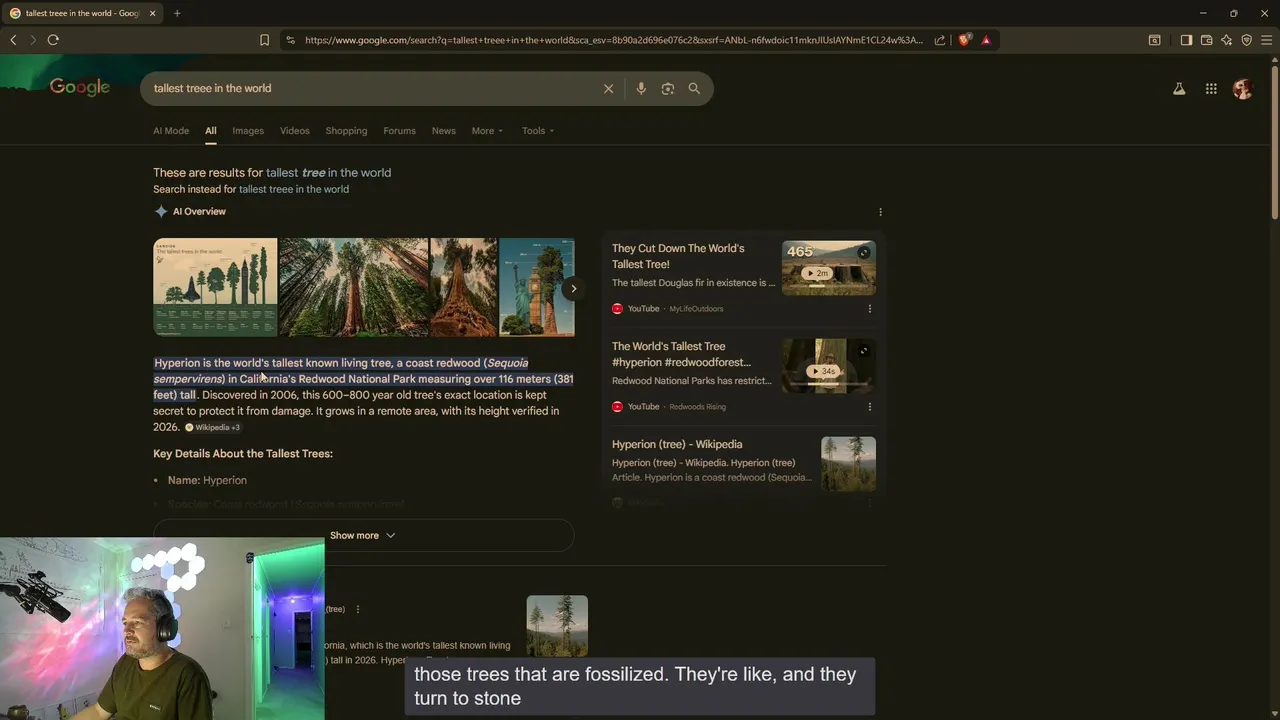Toggle the browser sidebar panel icon
The width and height of the screenshot is (1280, 720).
(x=1186, y=40)
